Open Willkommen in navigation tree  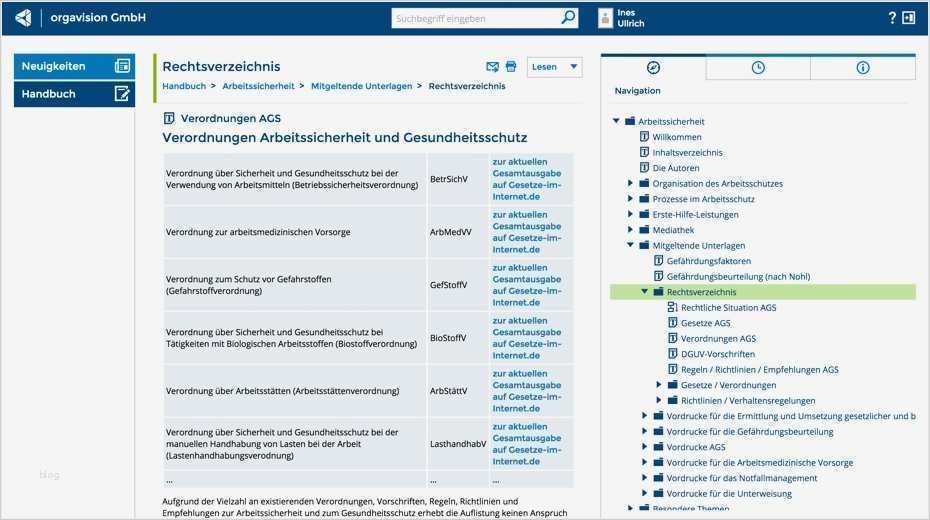pyautogui.click(x=677, y=137)
